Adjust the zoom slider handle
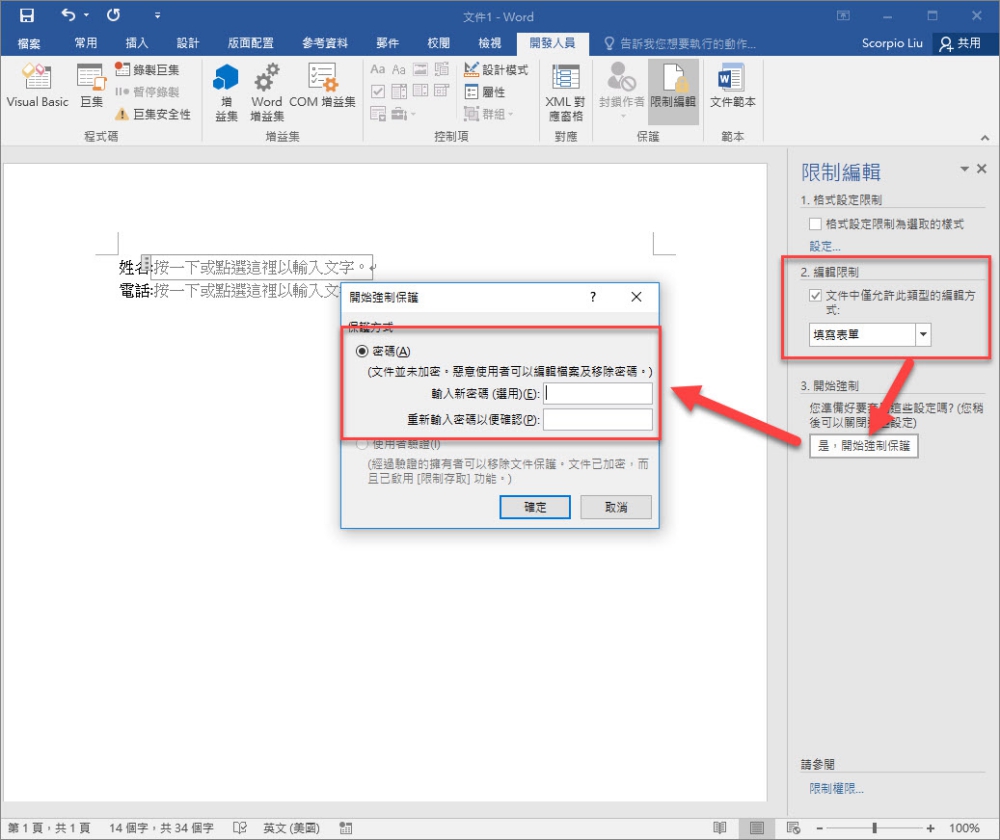The height and width of the screenshot is (840, 1000). pos(874,828)
